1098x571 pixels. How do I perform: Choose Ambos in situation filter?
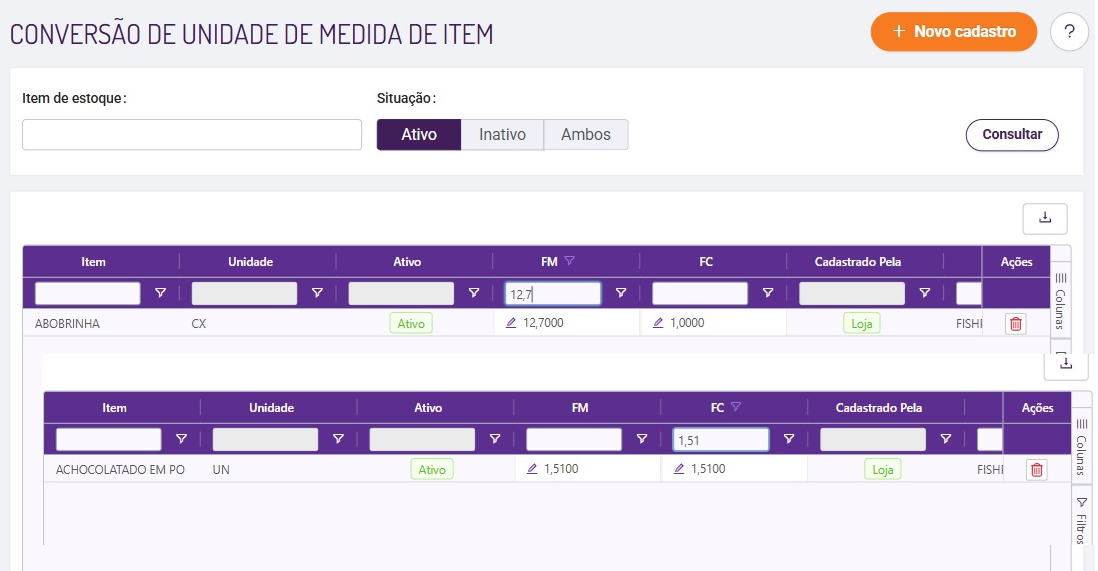tap(586, 134)
